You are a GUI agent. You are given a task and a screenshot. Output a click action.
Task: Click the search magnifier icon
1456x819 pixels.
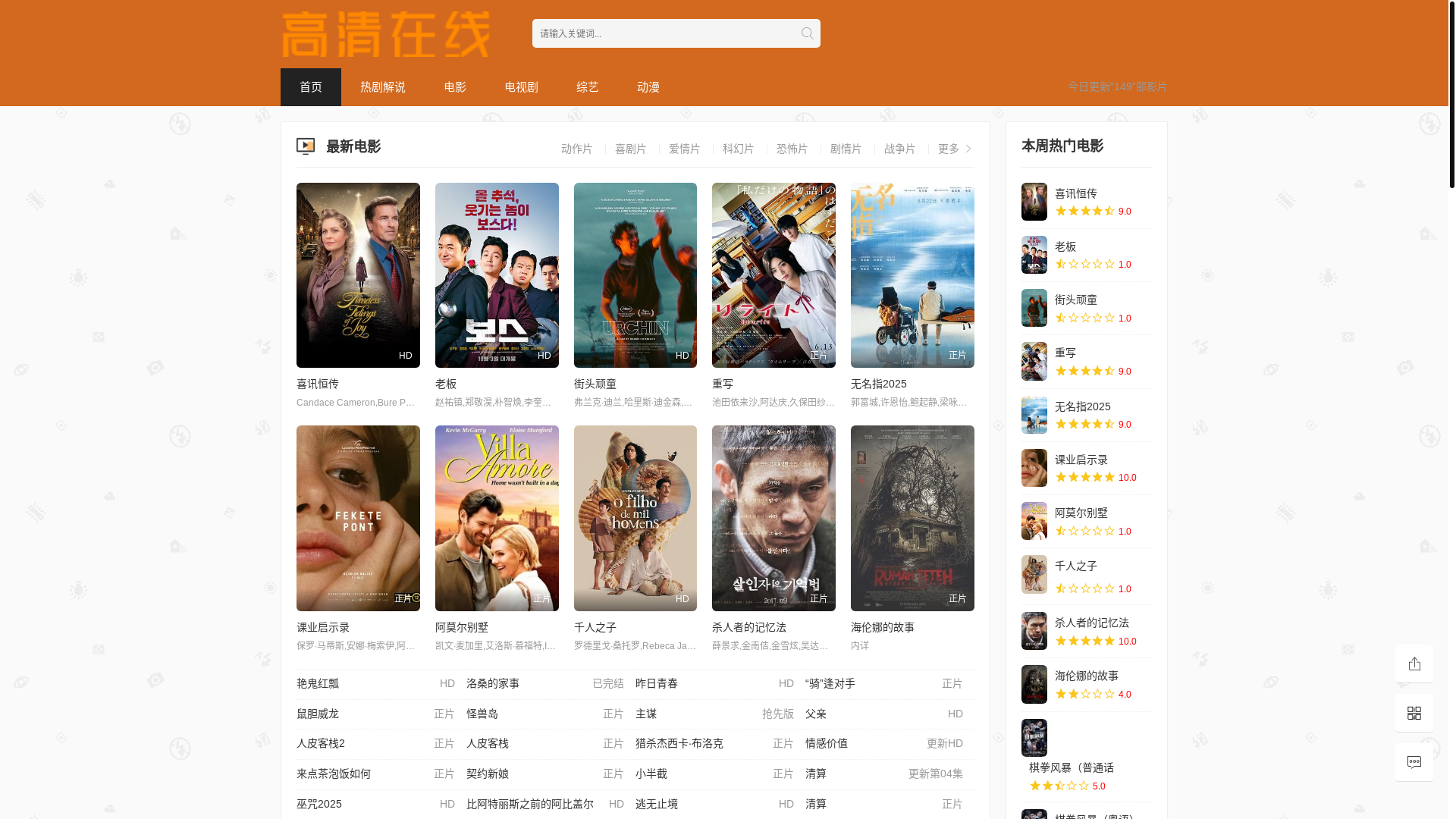pyautogui.click(x=807, y=33)
